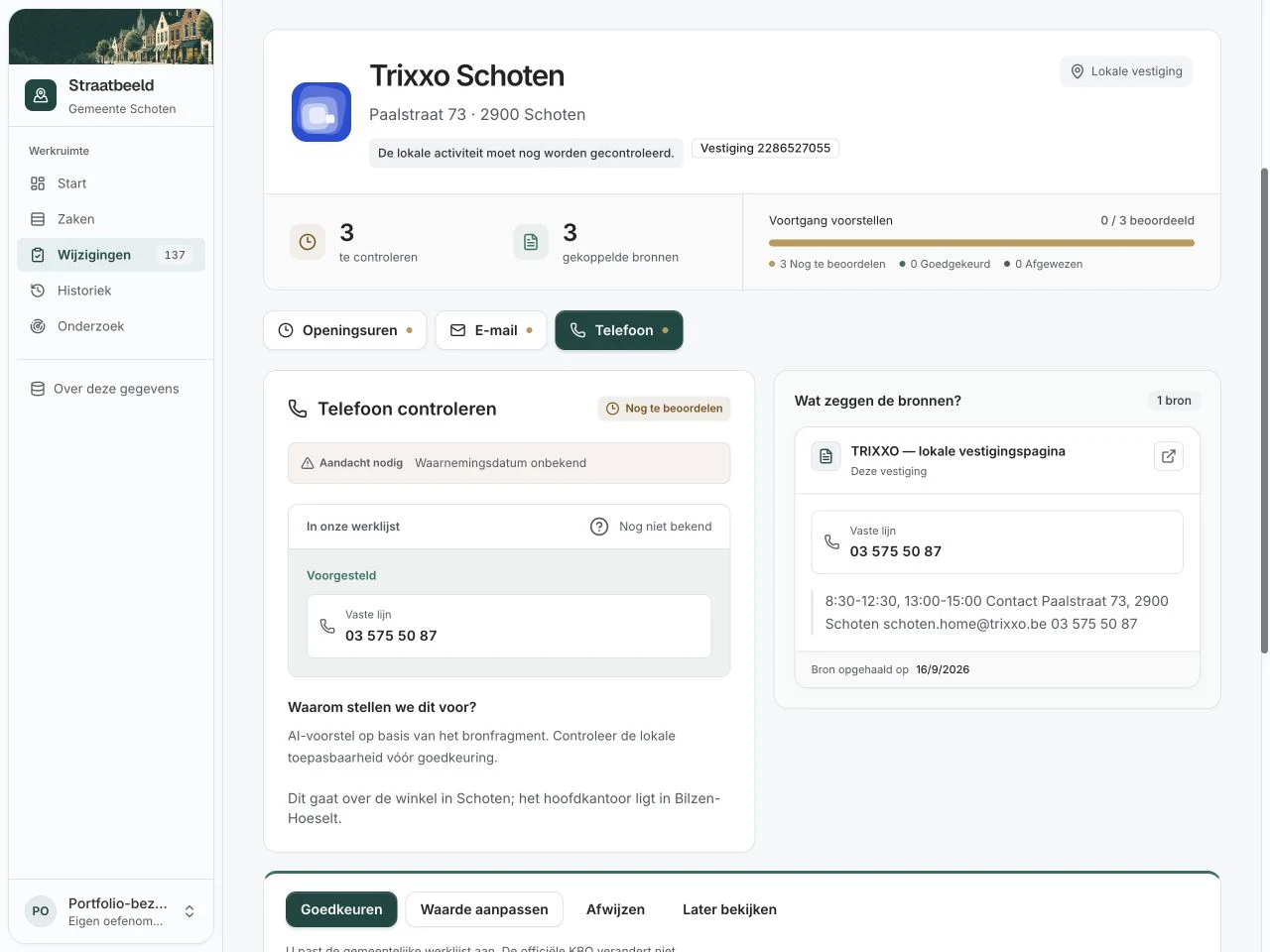The width and height of the screenshot is (1270, 952).
Task: Switch to the E-mail tab
Action: pos(491,330)
